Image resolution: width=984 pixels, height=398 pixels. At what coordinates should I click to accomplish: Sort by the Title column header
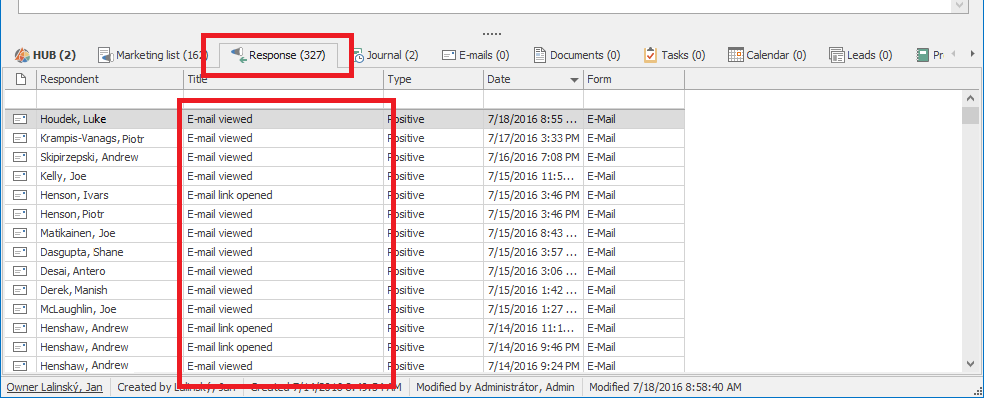pyautogui.click(x=284, y=79)
